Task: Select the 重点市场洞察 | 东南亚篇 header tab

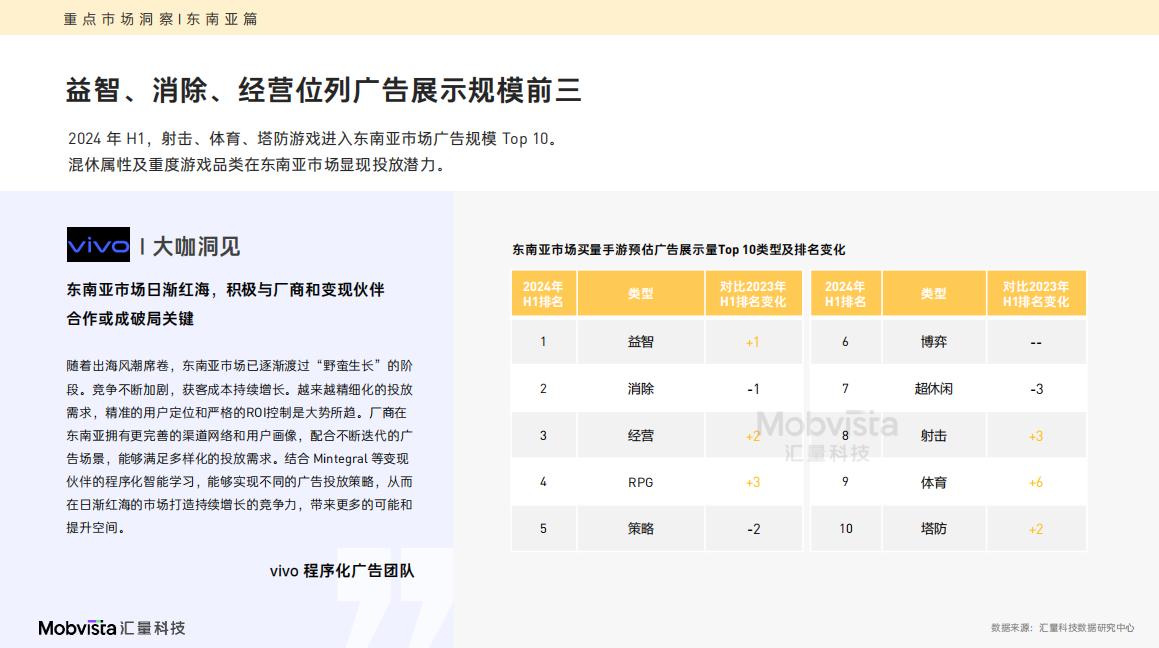Action: [x=160, y=19]
